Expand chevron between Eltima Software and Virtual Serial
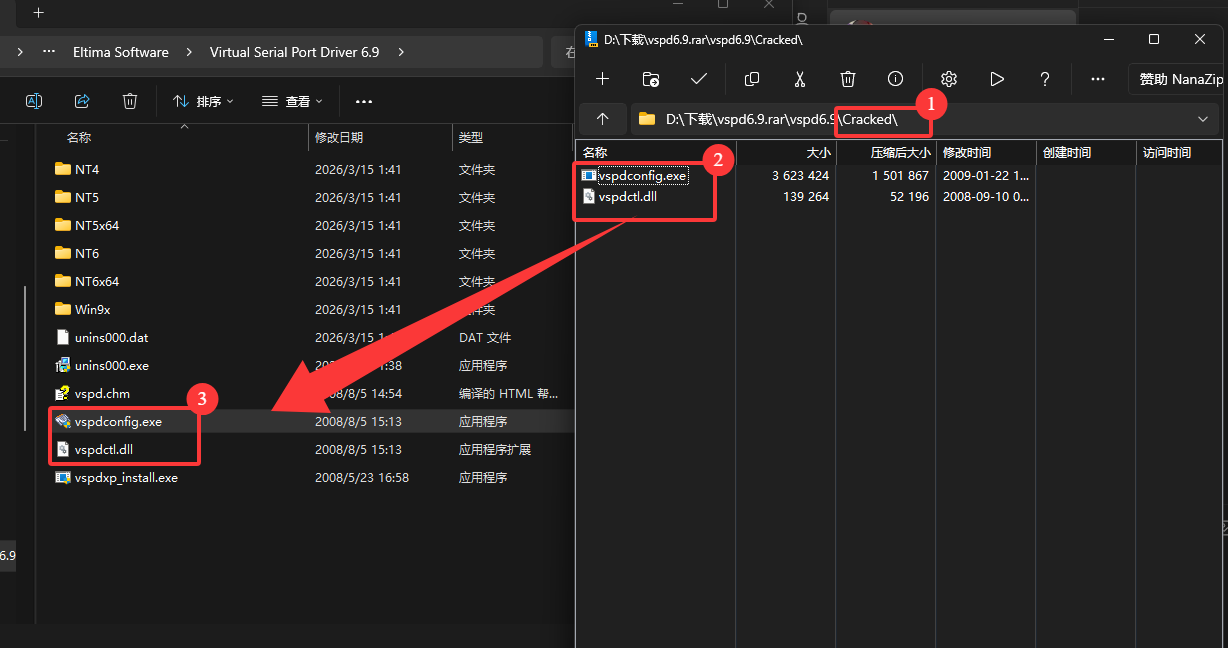Image resolution: width=1228 pixels, height=648 pixels. [189, 52]
